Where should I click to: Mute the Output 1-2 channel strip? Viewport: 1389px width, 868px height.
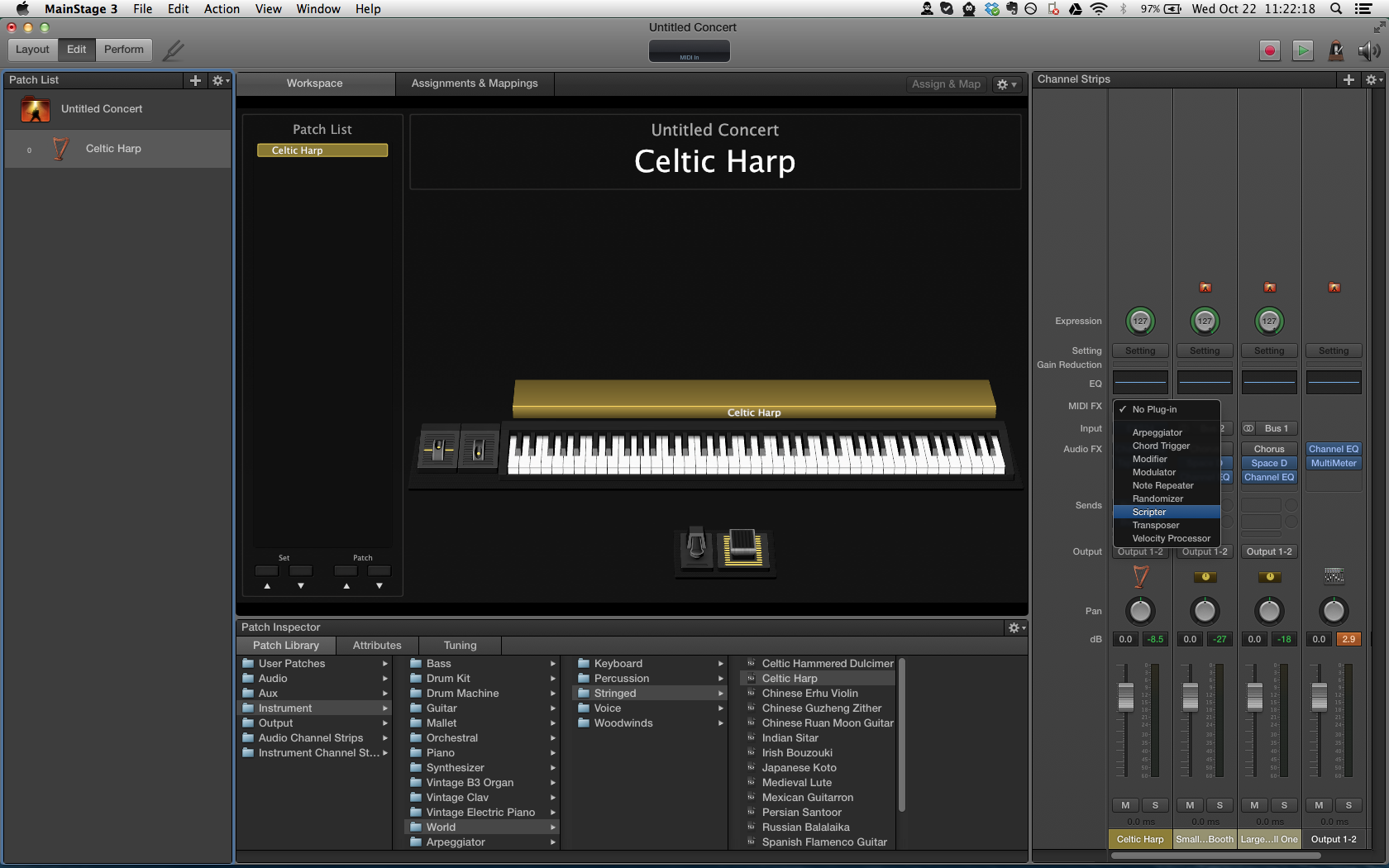(x=1319, y=805)
